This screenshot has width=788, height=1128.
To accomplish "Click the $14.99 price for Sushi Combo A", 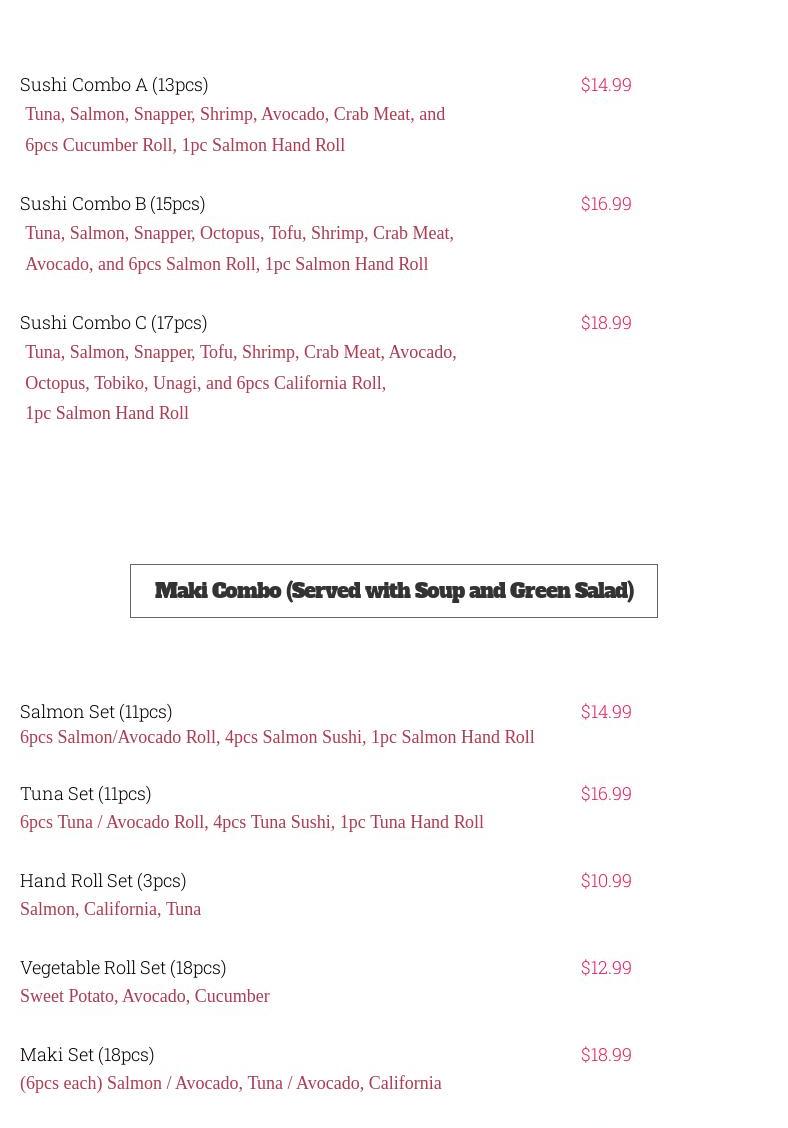I will pos(606,85).
